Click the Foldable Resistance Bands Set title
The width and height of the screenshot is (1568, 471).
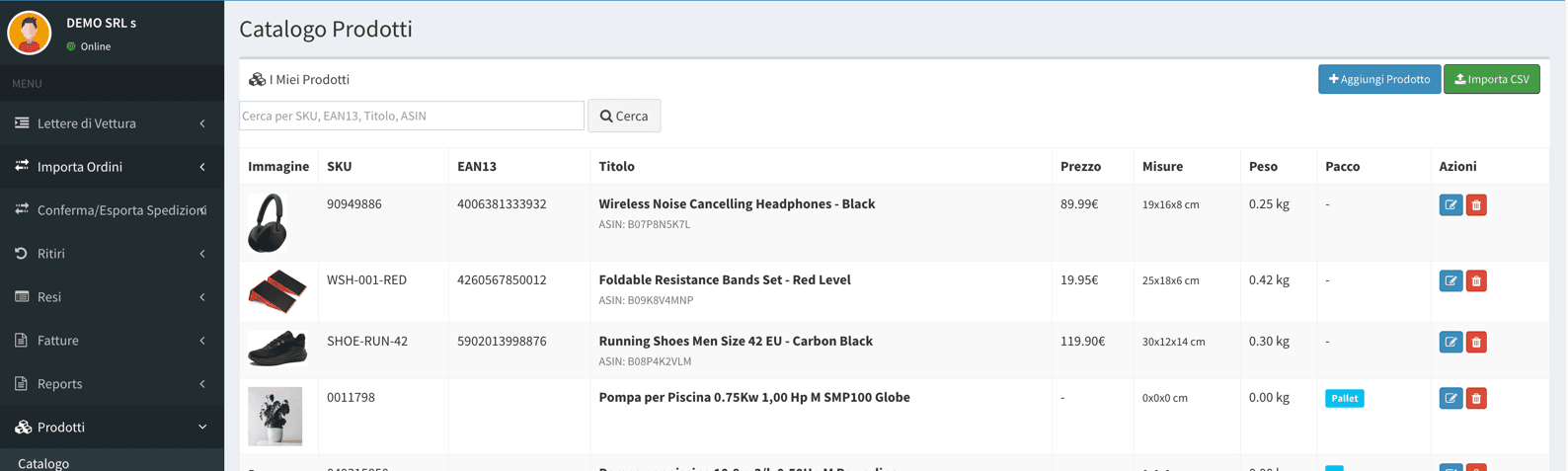(x=725, y=279)
